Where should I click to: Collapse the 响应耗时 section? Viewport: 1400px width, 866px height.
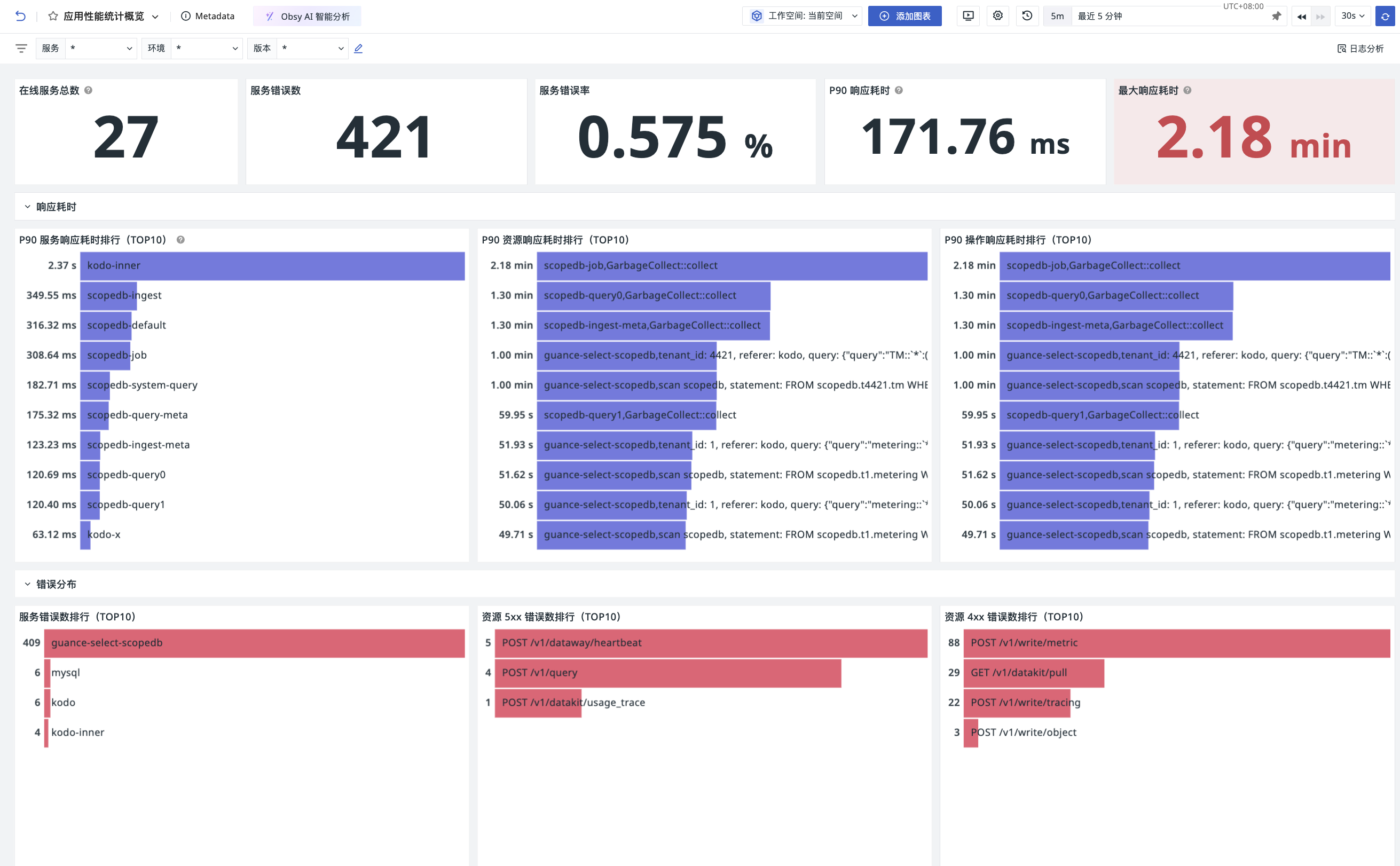coord(27,207)
